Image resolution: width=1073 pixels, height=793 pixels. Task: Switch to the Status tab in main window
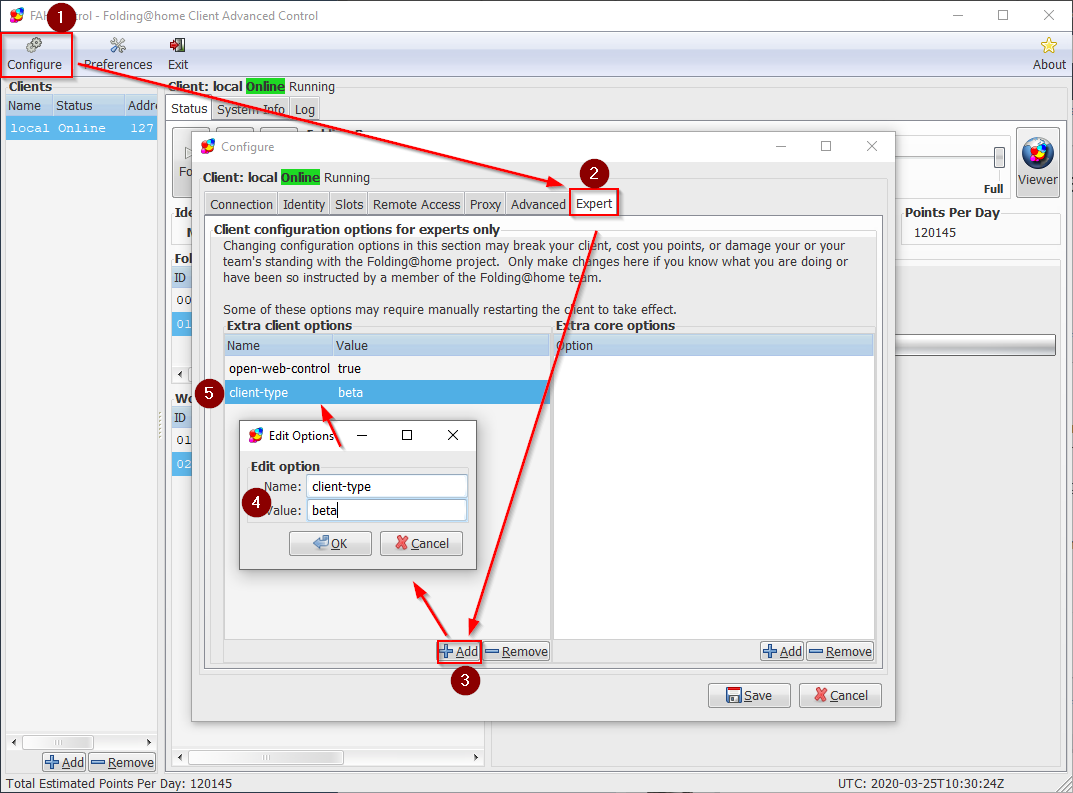click(189, 109)
